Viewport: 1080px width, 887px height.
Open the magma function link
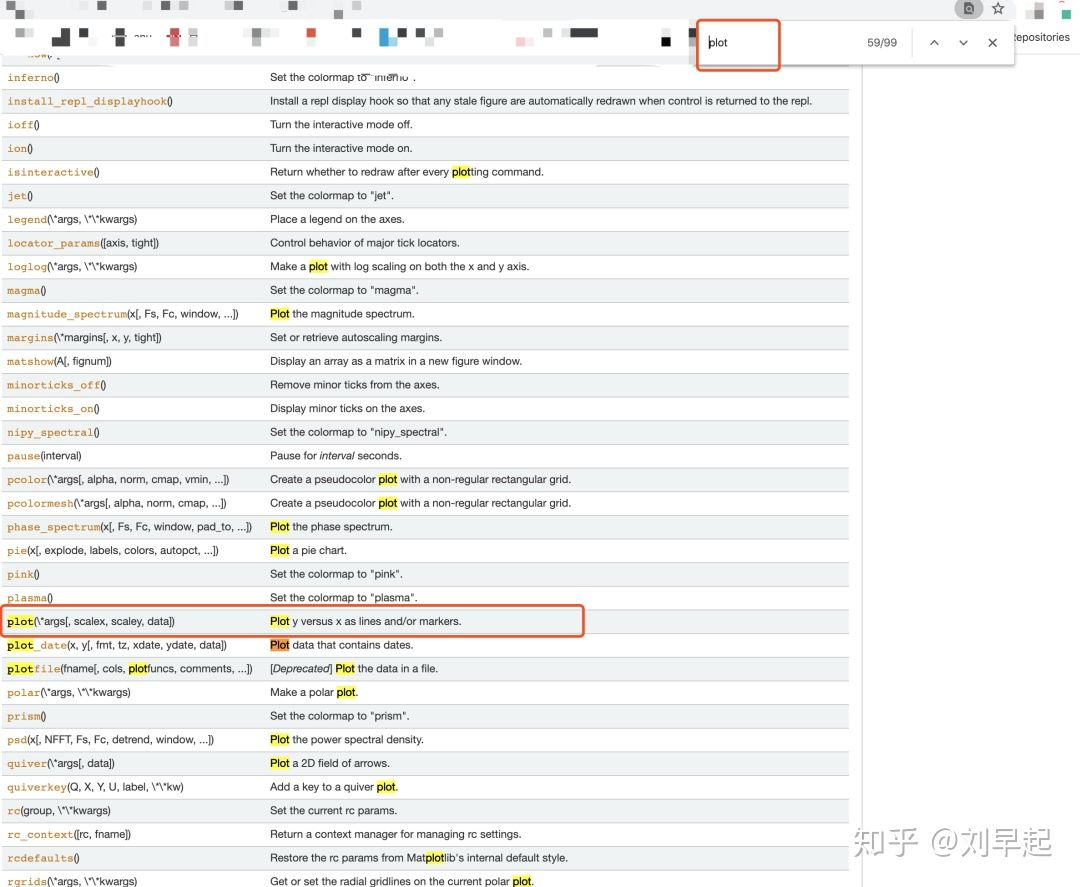coord(23,291)
